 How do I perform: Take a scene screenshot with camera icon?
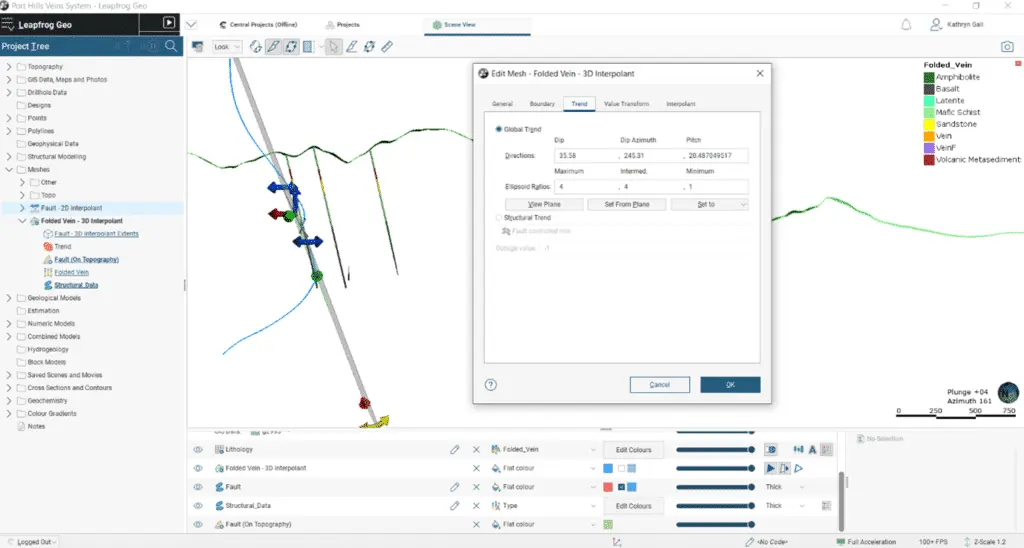pyautogui.click(x=1007, y=46)
